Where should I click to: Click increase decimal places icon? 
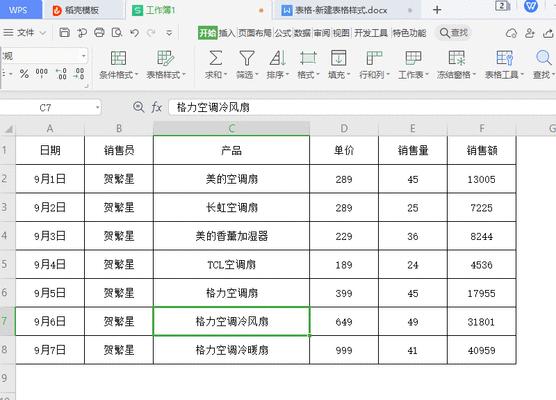(61, 74)
